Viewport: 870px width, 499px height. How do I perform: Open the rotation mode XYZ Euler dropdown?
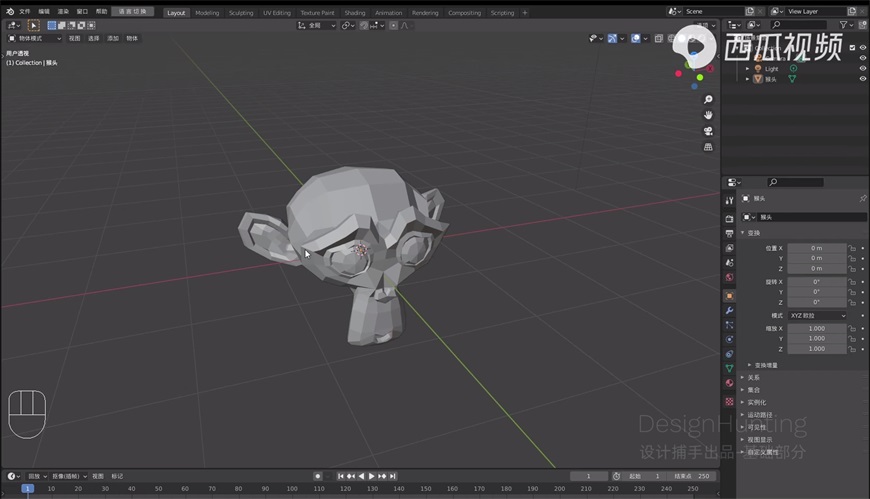(x=818, y=315)
